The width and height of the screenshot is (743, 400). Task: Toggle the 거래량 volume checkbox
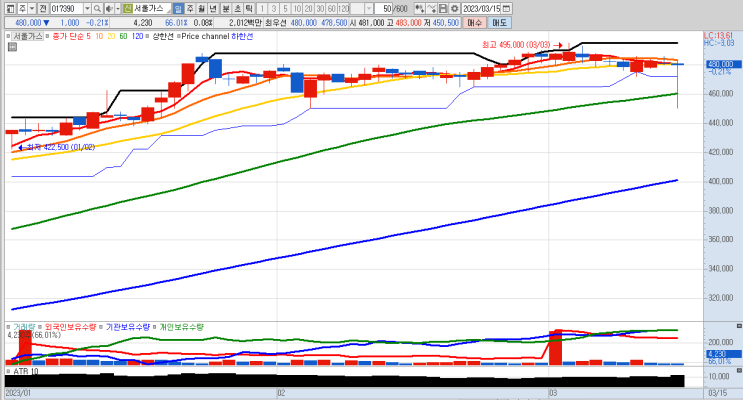coord(8,327)
